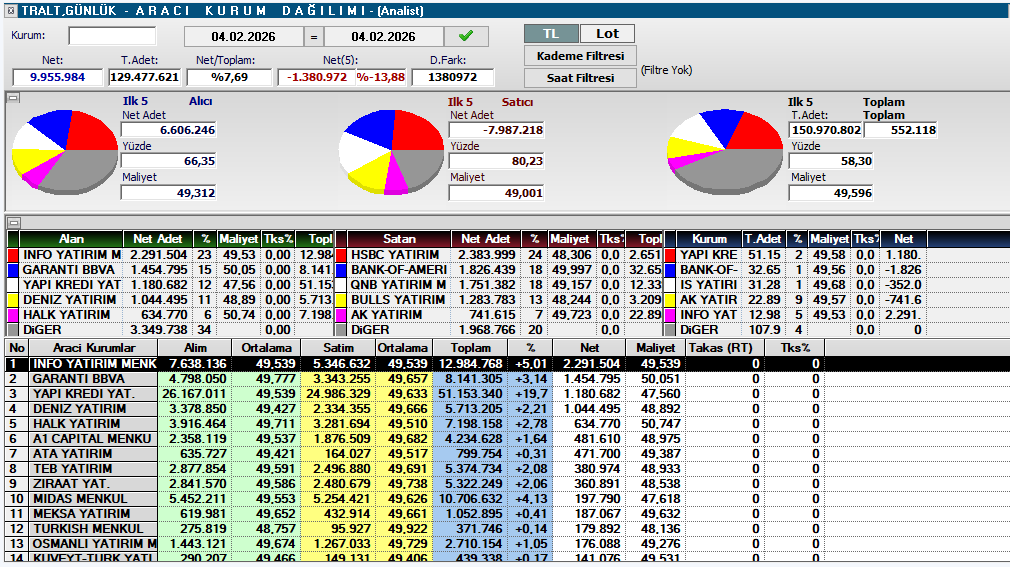Click the Net Adet header in Satan table
This screenshot has width=1010, height=567.
[x=486, y=240]
